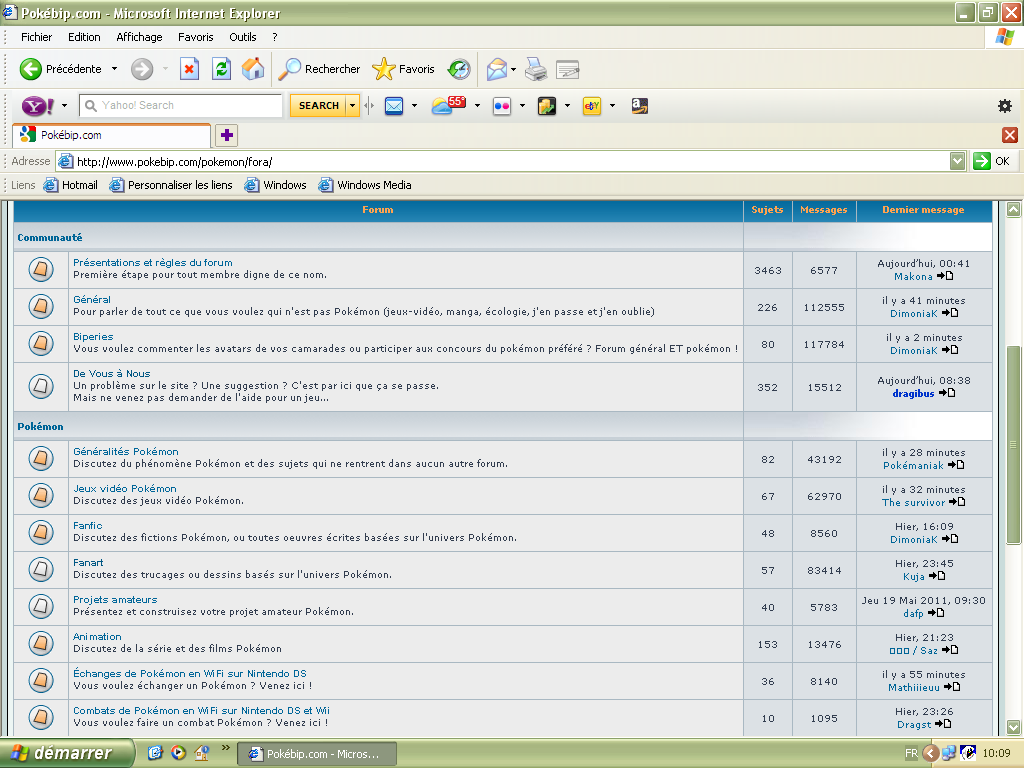Image resolution: width=1024 pixels, height=768 pixels.
Task: Open Yahoo toolbar settings gear
Action: pyautogui.click(x=1005, y=106)
